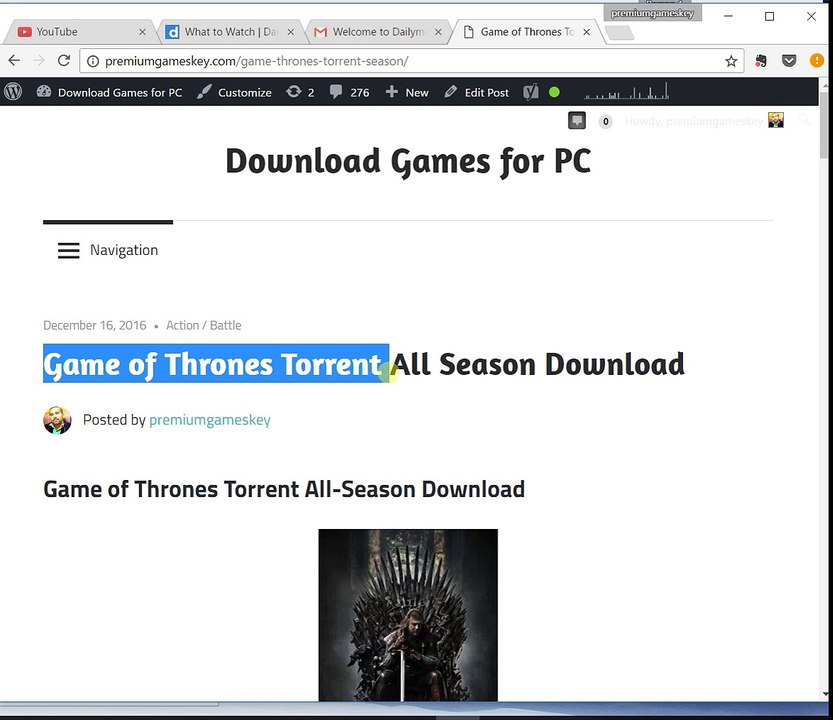The height and width of the screenshot is (720, 833).
Task: Click the vertical scrollbar thumb
Action: coord(824,125)
